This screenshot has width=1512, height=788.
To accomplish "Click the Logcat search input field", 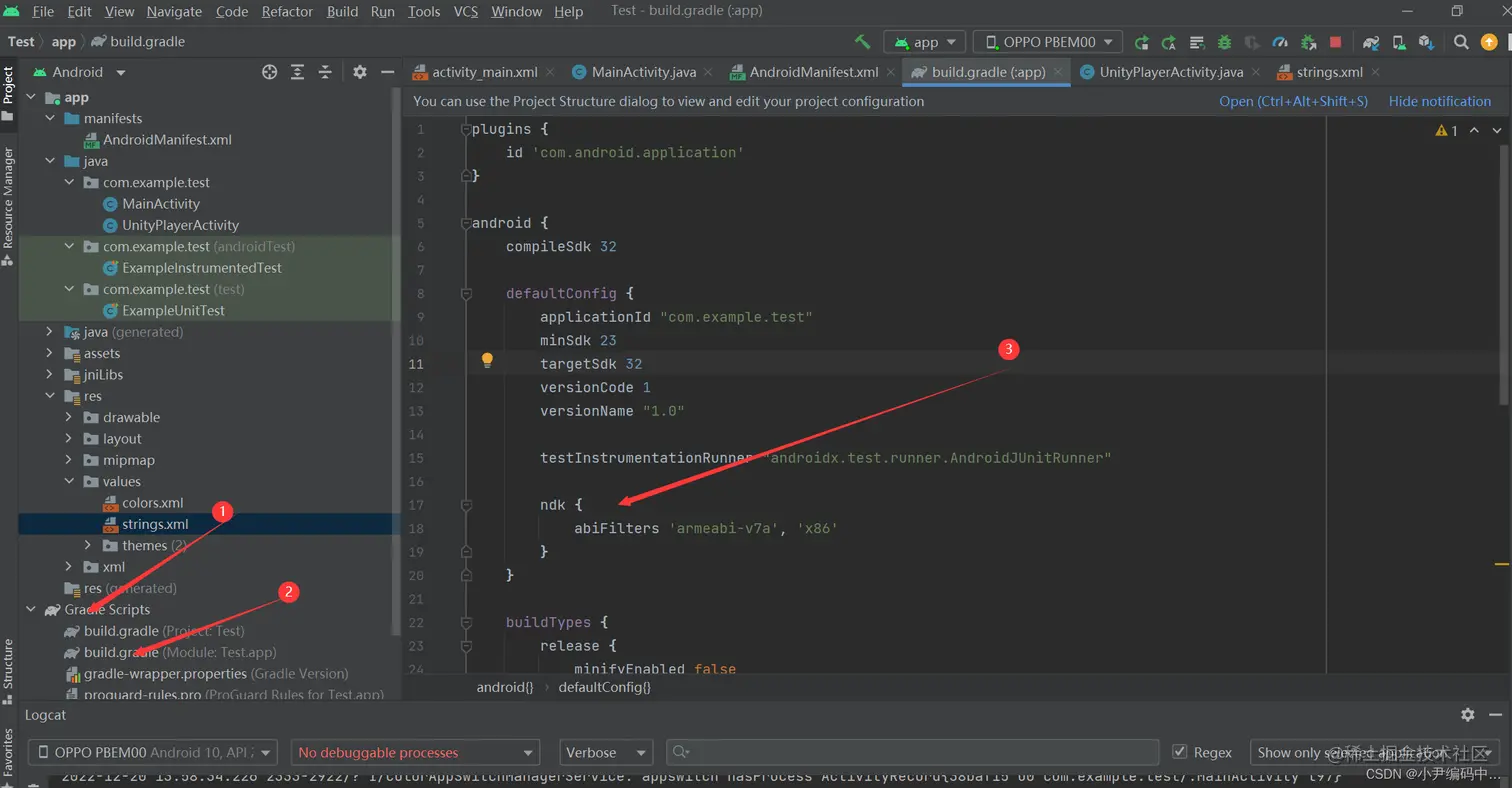I will click(x=912, y=752).
